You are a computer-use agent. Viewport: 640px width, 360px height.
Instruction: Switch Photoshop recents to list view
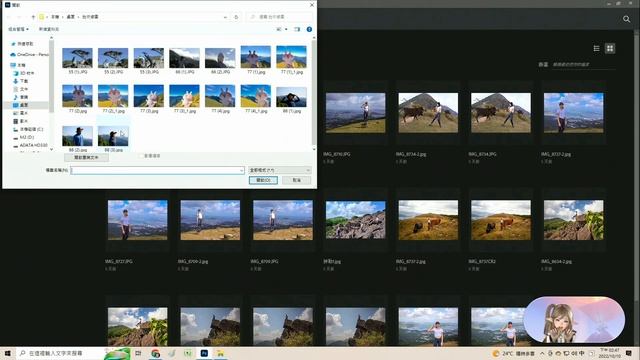[x=596, y=49]
